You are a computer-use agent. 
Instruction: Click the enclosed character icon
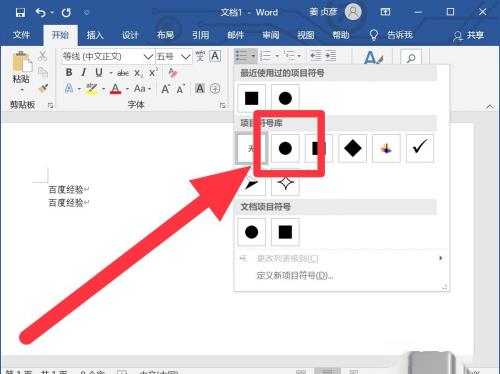click(x=215, y=89)
